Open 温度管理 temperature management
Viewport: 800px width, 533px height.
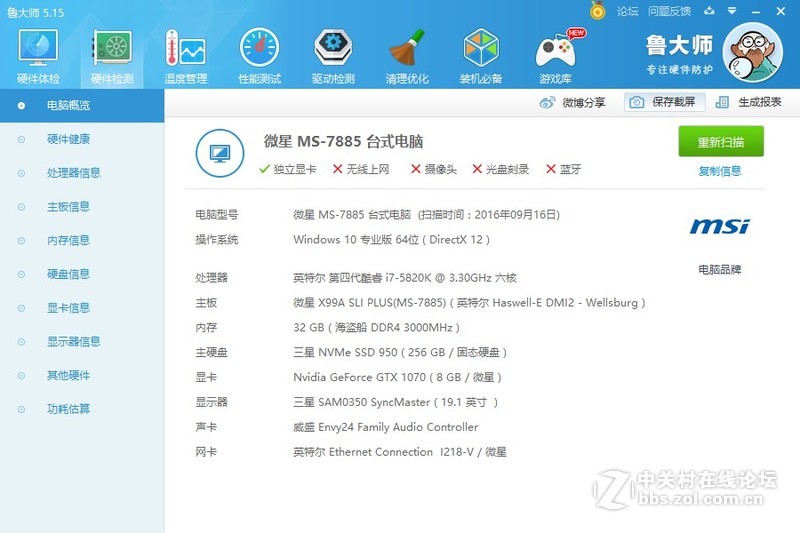[186, 56]
